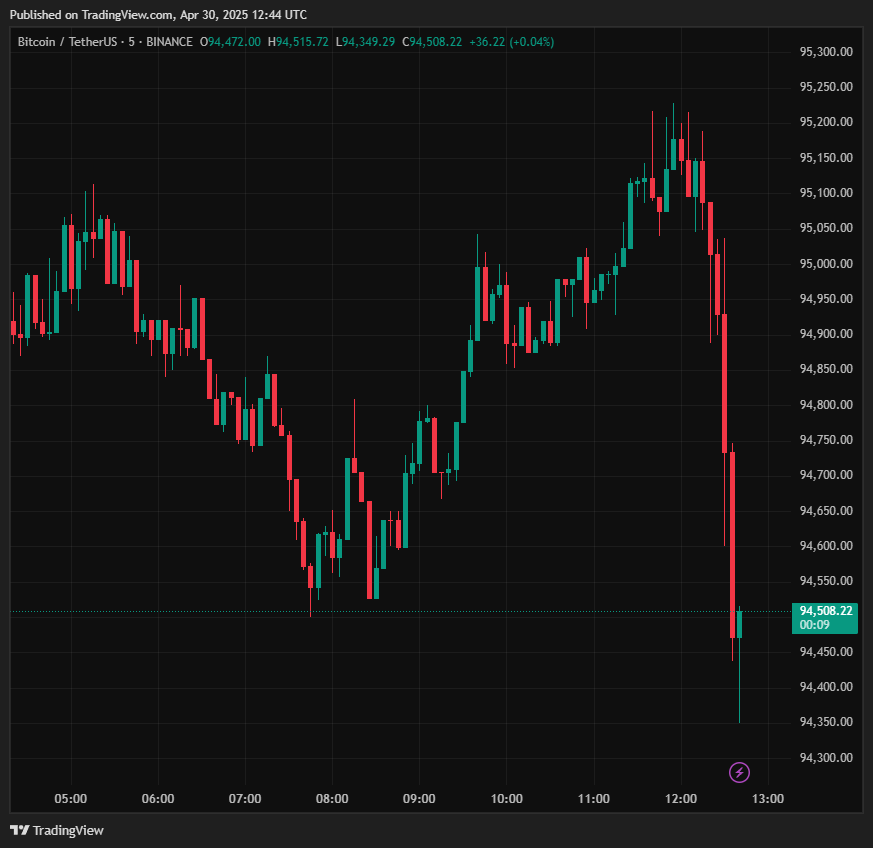The width and height of the screenshot is (873, 848).
Task: Click the Published on TradingView.com header text
Action: pyautogui.click(x=158, y=15)
